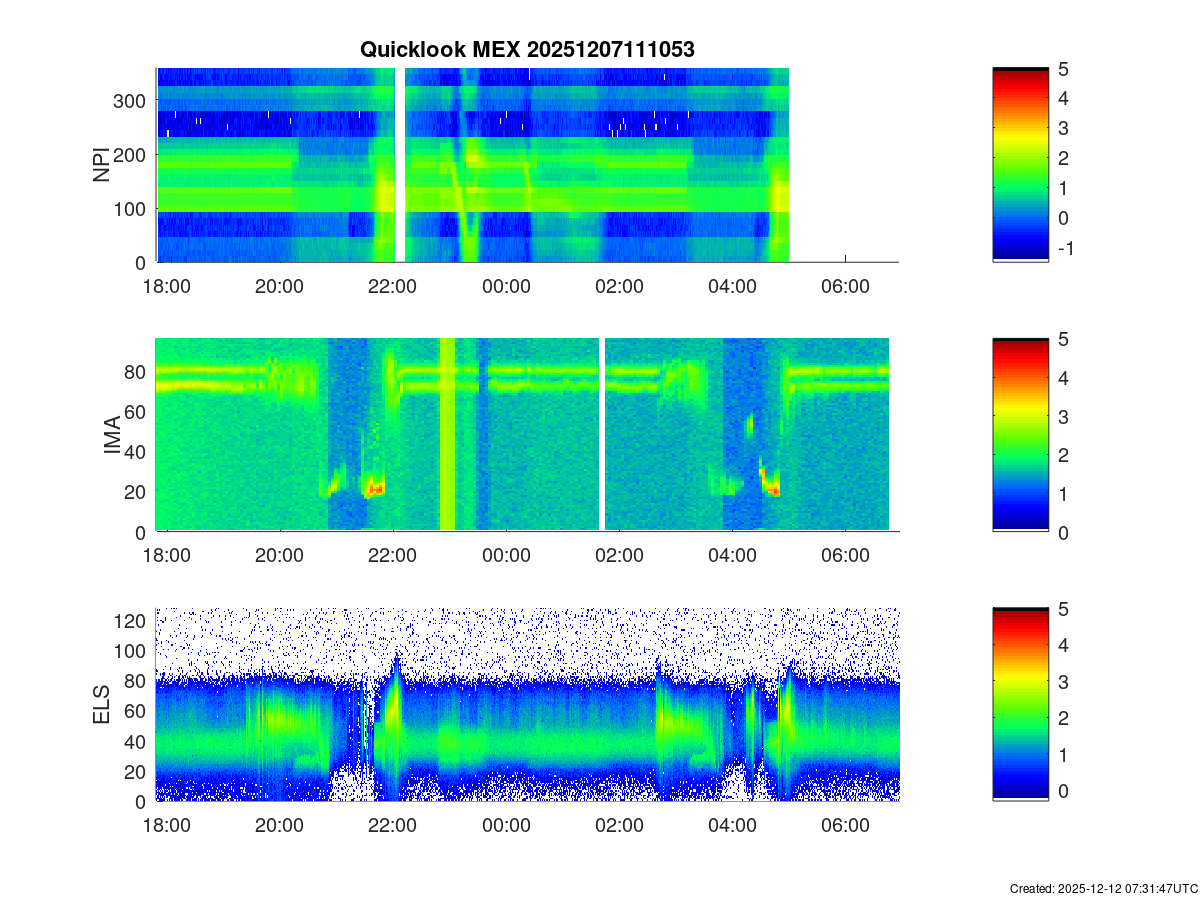Select the NPI y-axis label
1200x900 pixels.
coord(102,165)
